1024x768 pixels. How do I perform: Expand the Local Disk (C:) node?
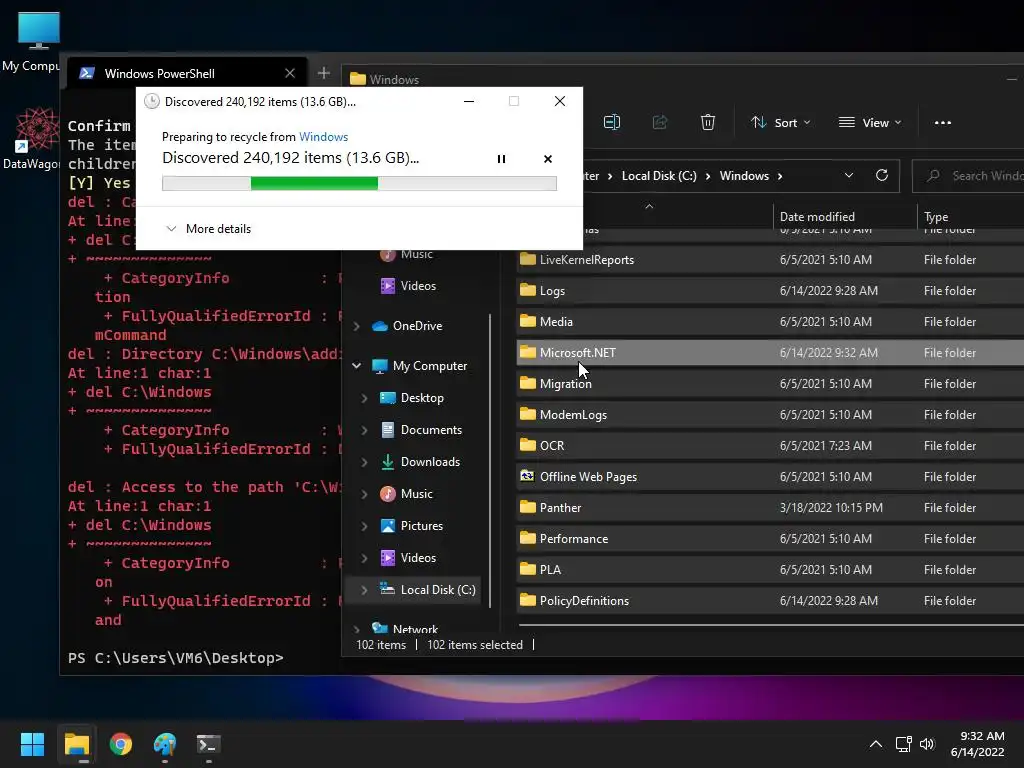[x=364, y=590]
